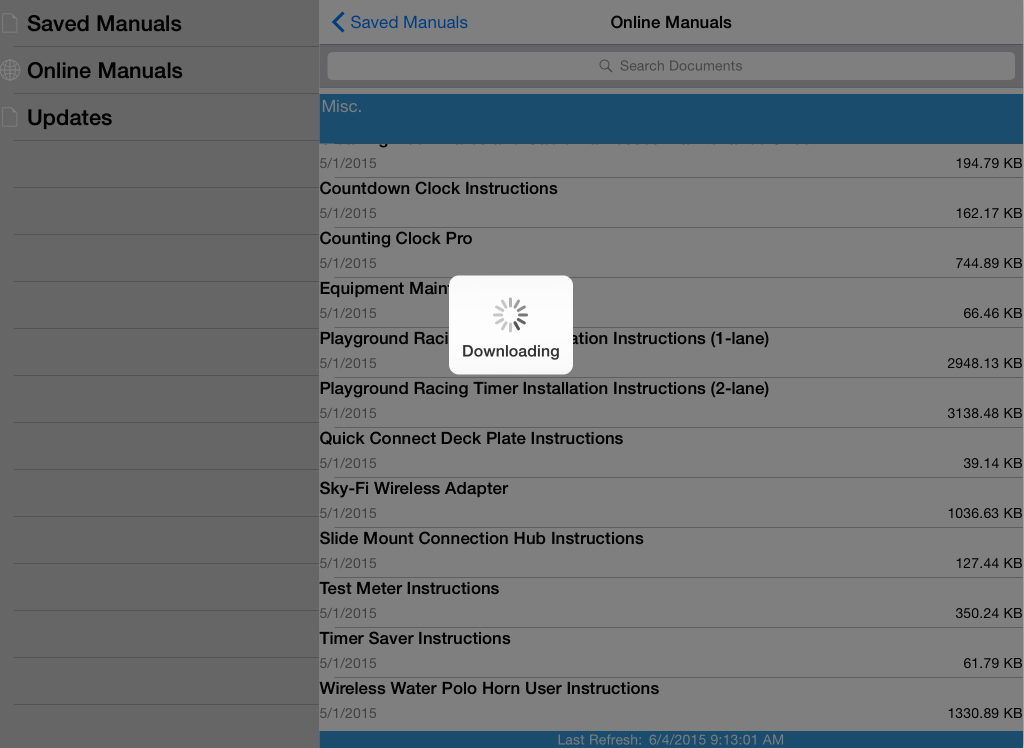Open Playground Racing Timer 1-lane instructions
This screenshot has width=1024, height=748.
click(x=671, y=353)
